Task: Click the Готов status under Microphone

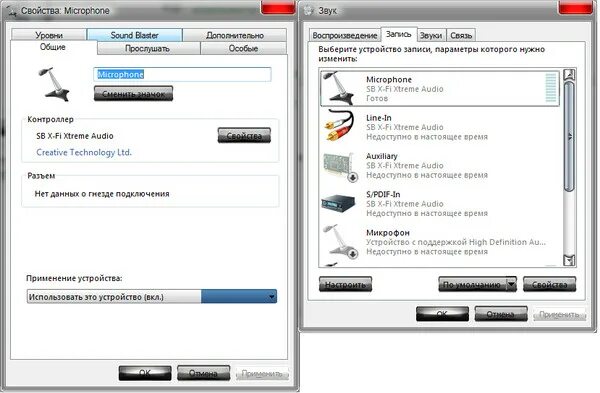Action: pos(377,98)
